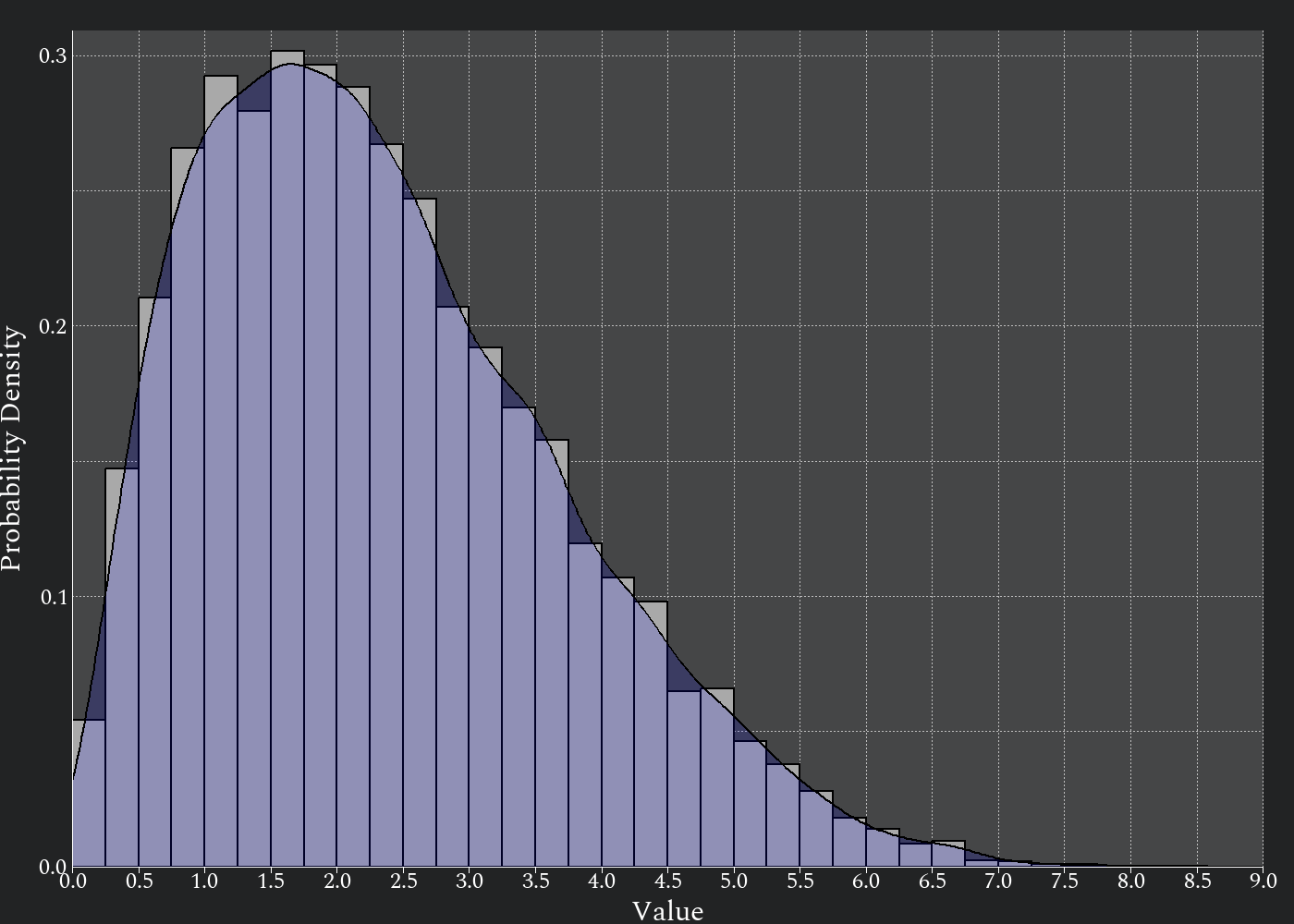Select the histogram bar between 2.5 and 2.75
The width and height of the screenshot is (1294, 924).
(x=420, y=533)
